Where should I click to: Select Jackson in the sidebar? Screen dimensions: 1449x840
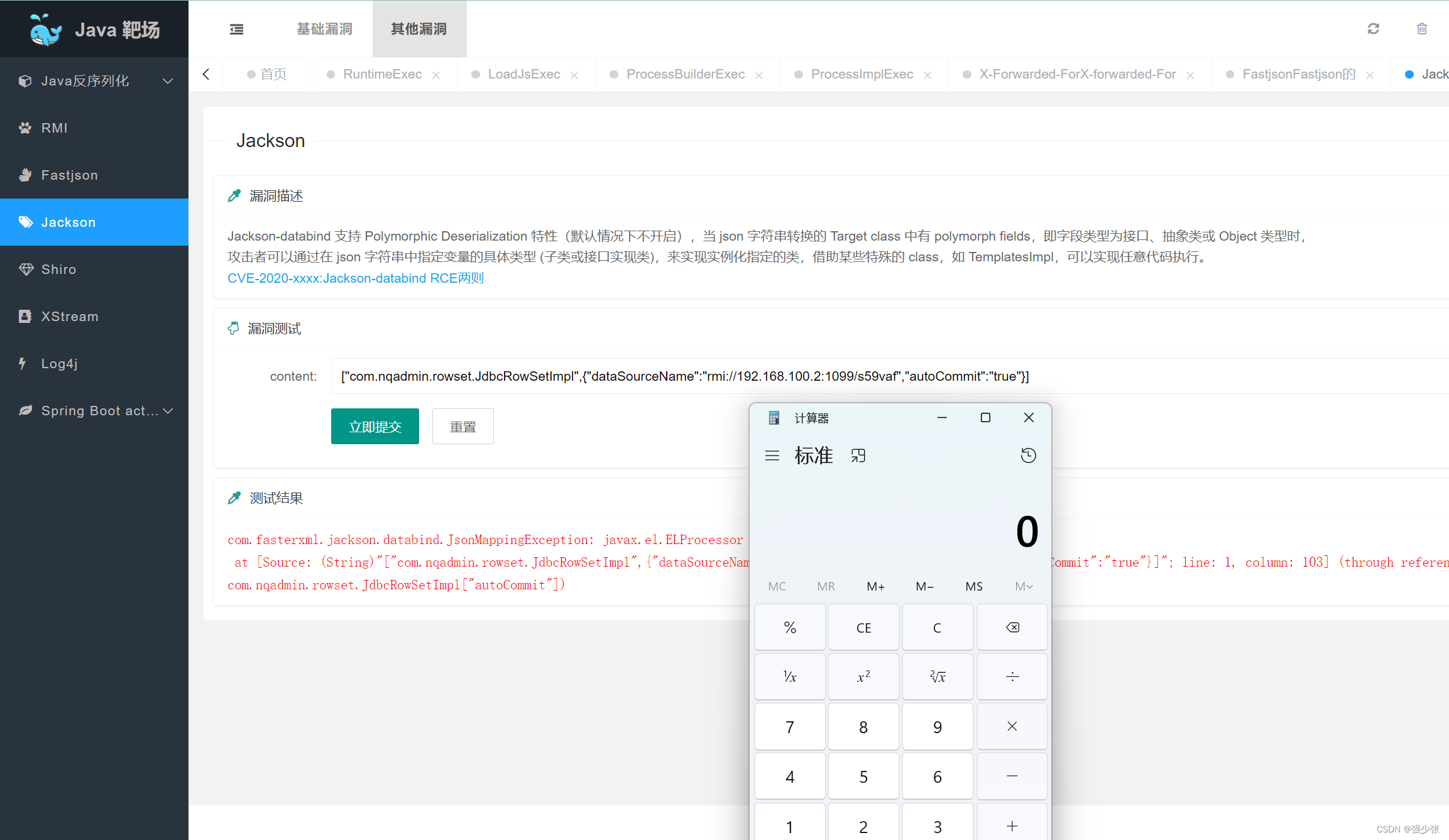coord(94,222)
